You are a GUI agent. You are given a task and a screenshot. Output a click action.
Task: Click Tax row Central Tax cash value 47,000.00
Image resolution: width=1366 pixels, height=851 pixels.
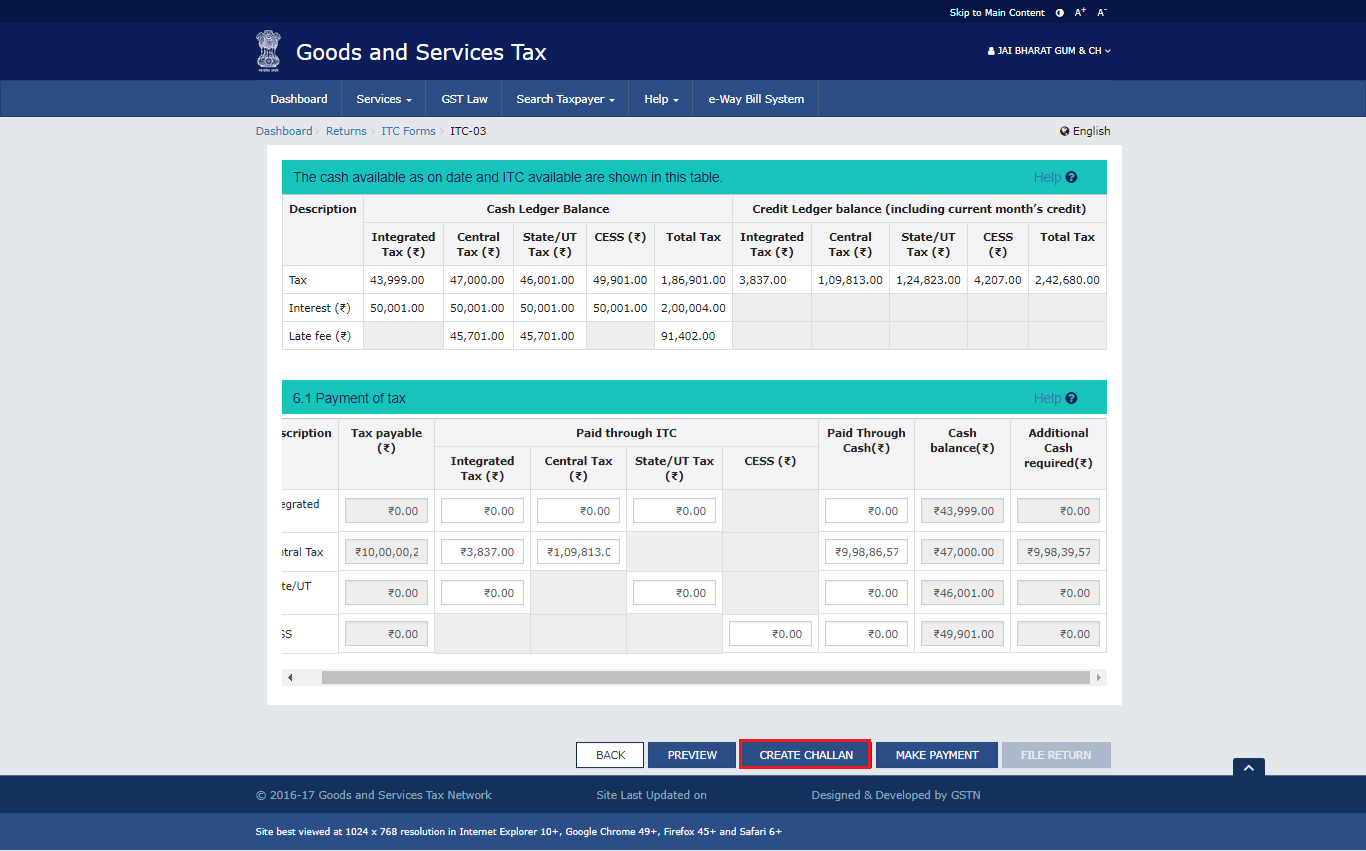point(477,280)
